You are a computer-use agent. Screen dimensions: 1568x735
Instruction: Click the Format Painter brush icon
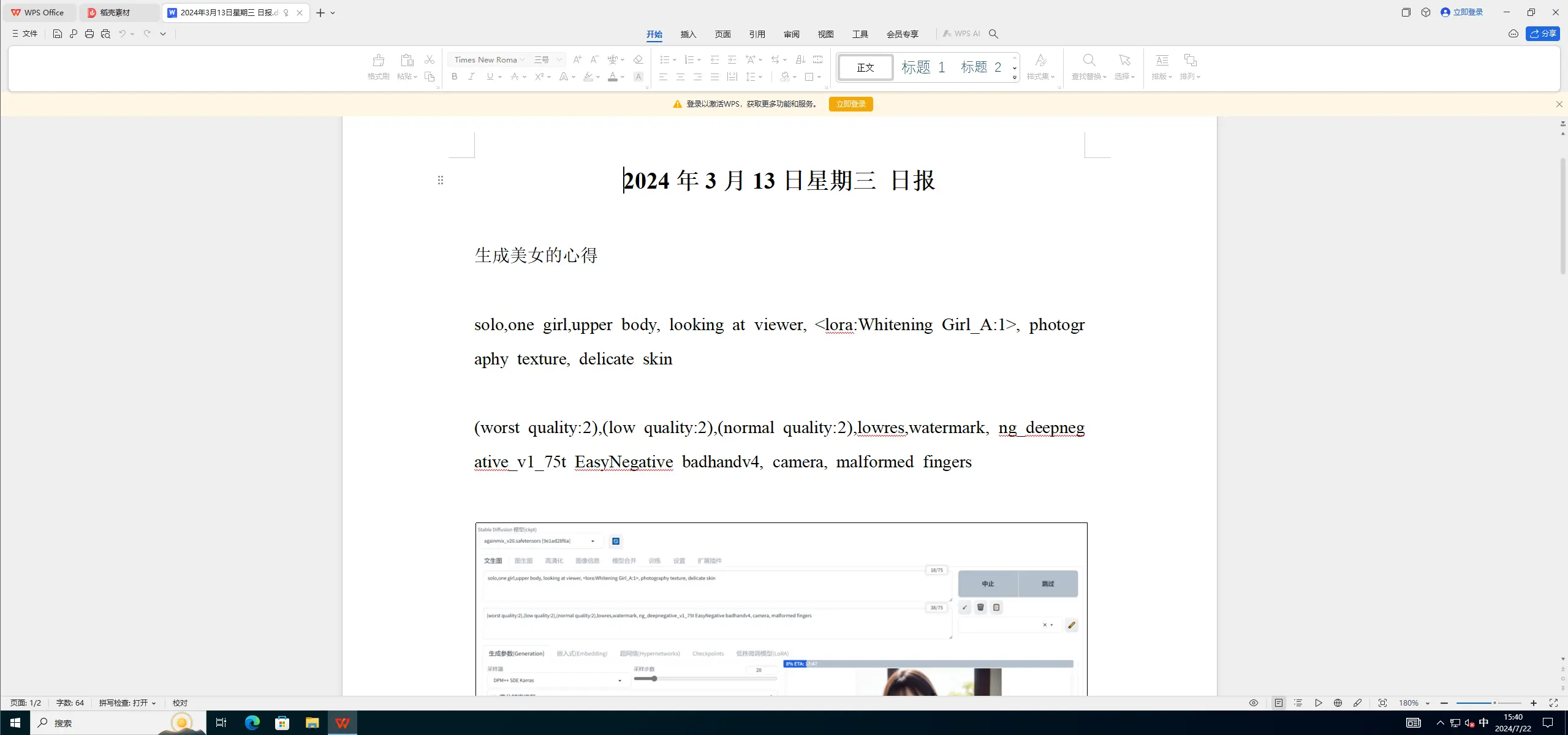[378, 61]
